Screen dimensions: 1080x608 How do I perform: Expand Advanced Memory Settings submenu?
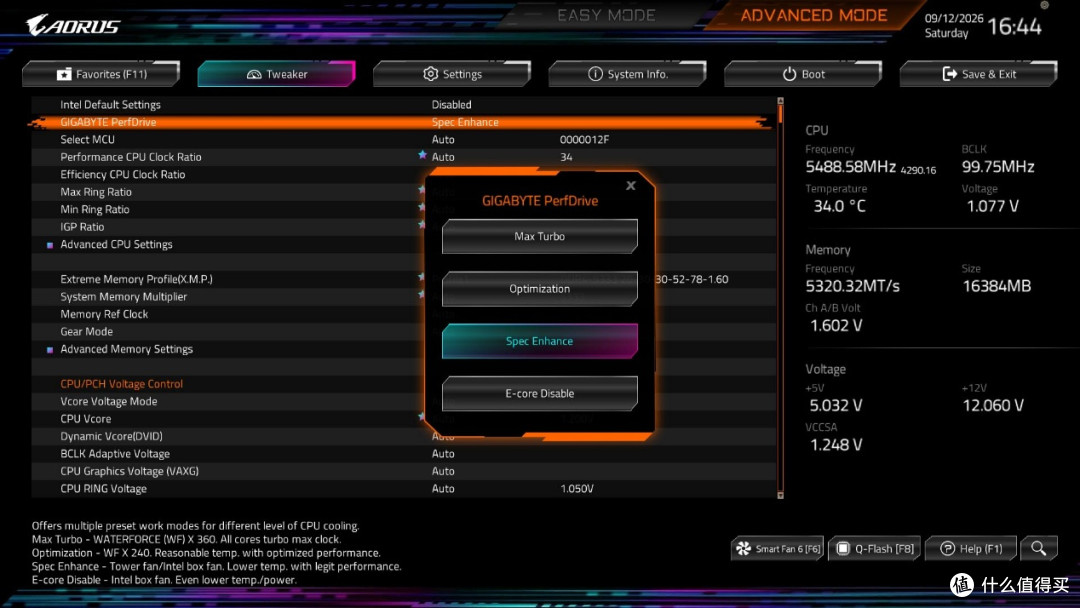pyautogui.click(x=127, y=349)
